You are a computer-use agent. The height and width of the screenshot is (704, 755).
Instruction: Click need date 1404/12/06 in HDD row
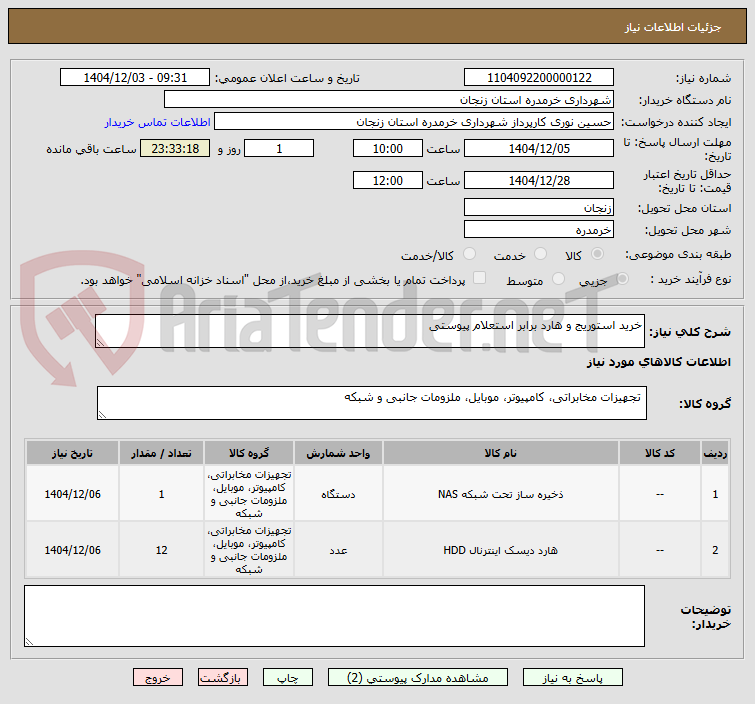click(72, 550)
